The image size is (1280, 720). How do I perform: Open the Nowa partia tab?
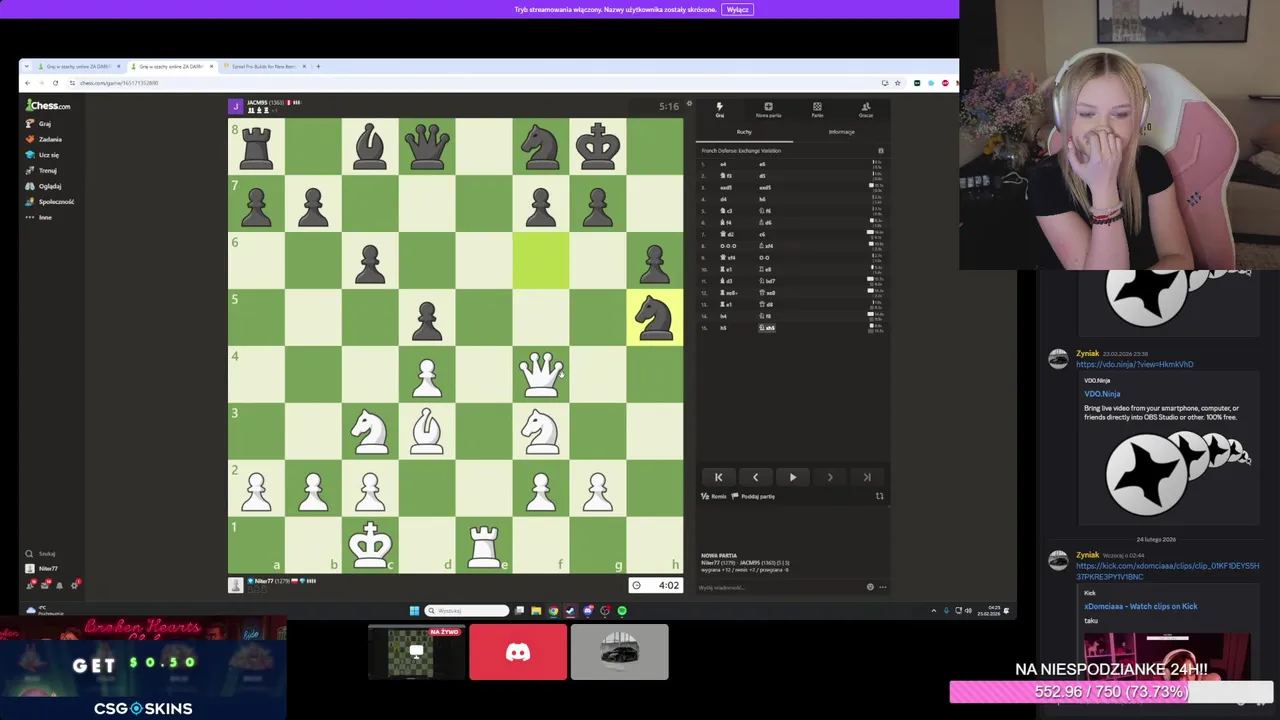[x=768, y=109]
